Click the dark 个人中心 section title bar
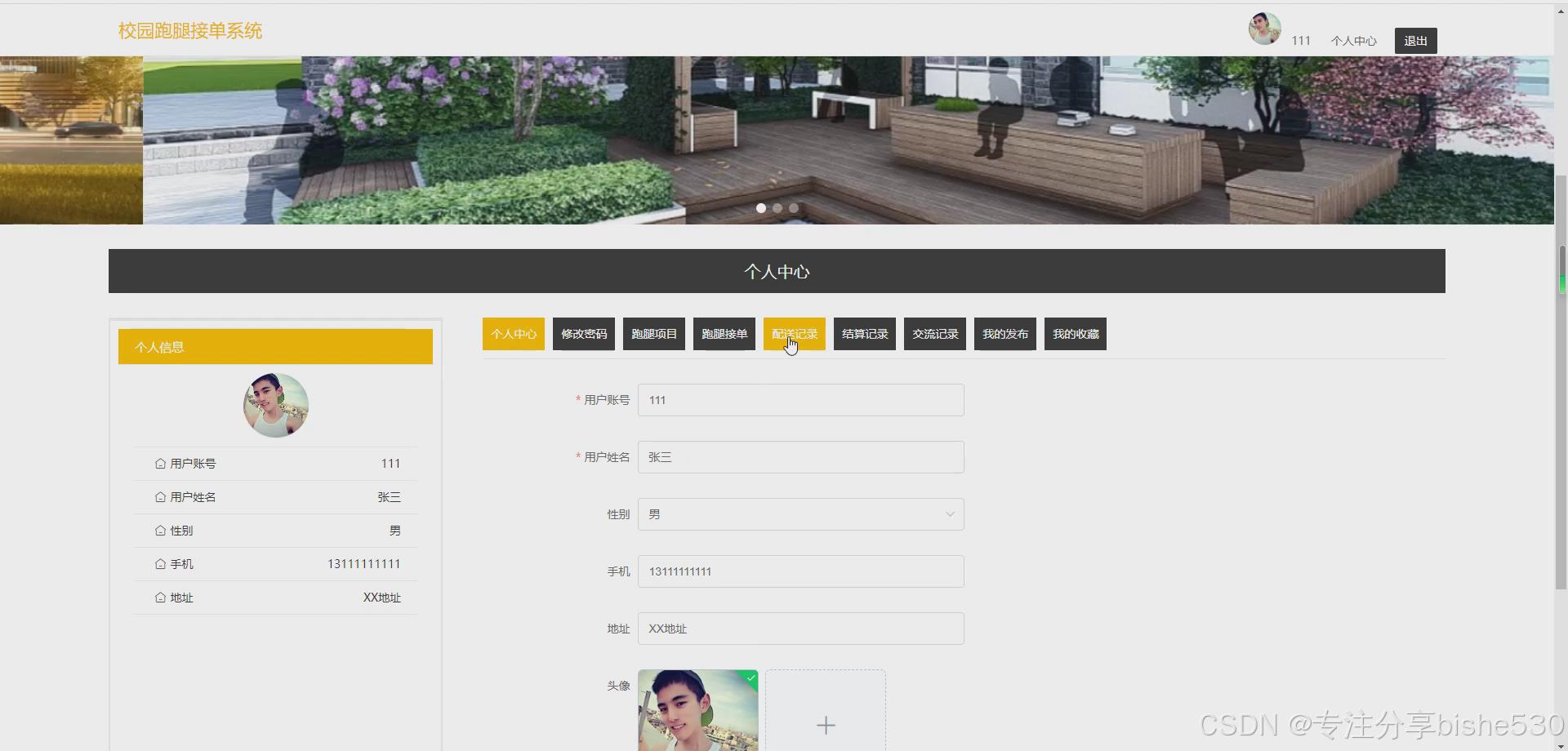Viewport: 1568px width, 751px height. pyautogui.click(x=777, y=271)
